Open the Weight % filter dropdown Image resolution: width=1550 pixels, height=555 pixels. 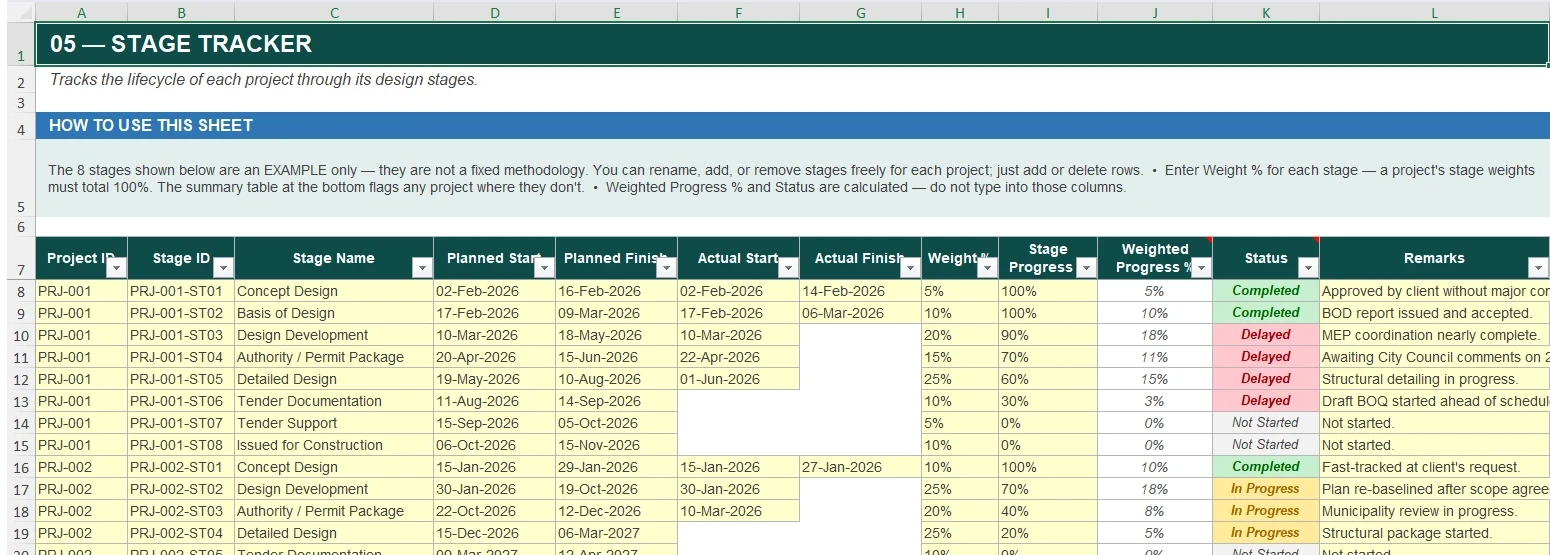(x=986, y=268)
